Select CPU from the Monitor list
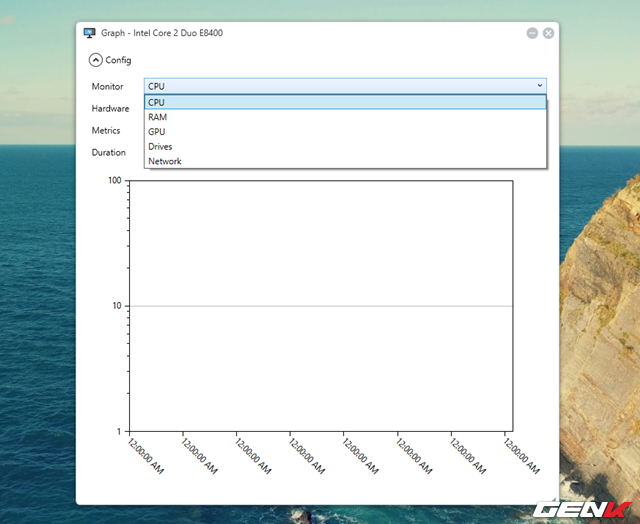640x524 pixels. tap(157, 102)
